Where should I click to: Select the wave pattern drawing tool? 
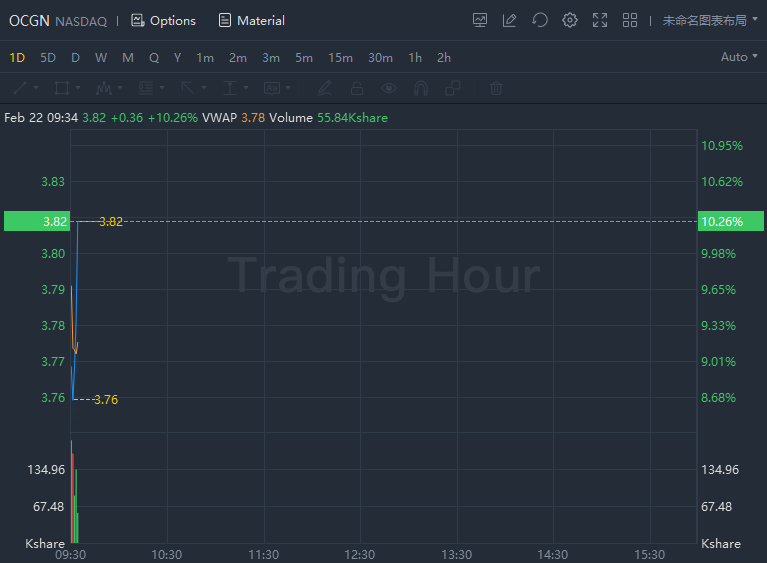tap(104, 88)
